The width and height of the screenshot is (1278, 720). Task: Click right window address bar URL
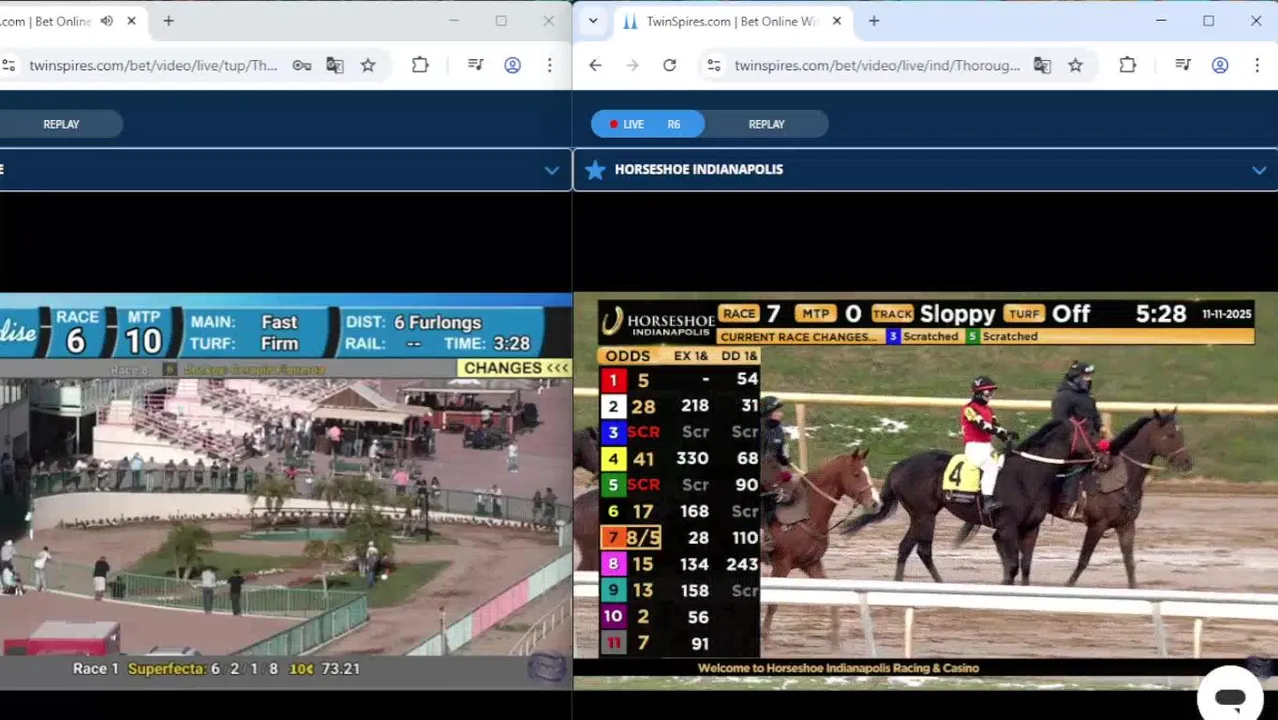point(877,65)
